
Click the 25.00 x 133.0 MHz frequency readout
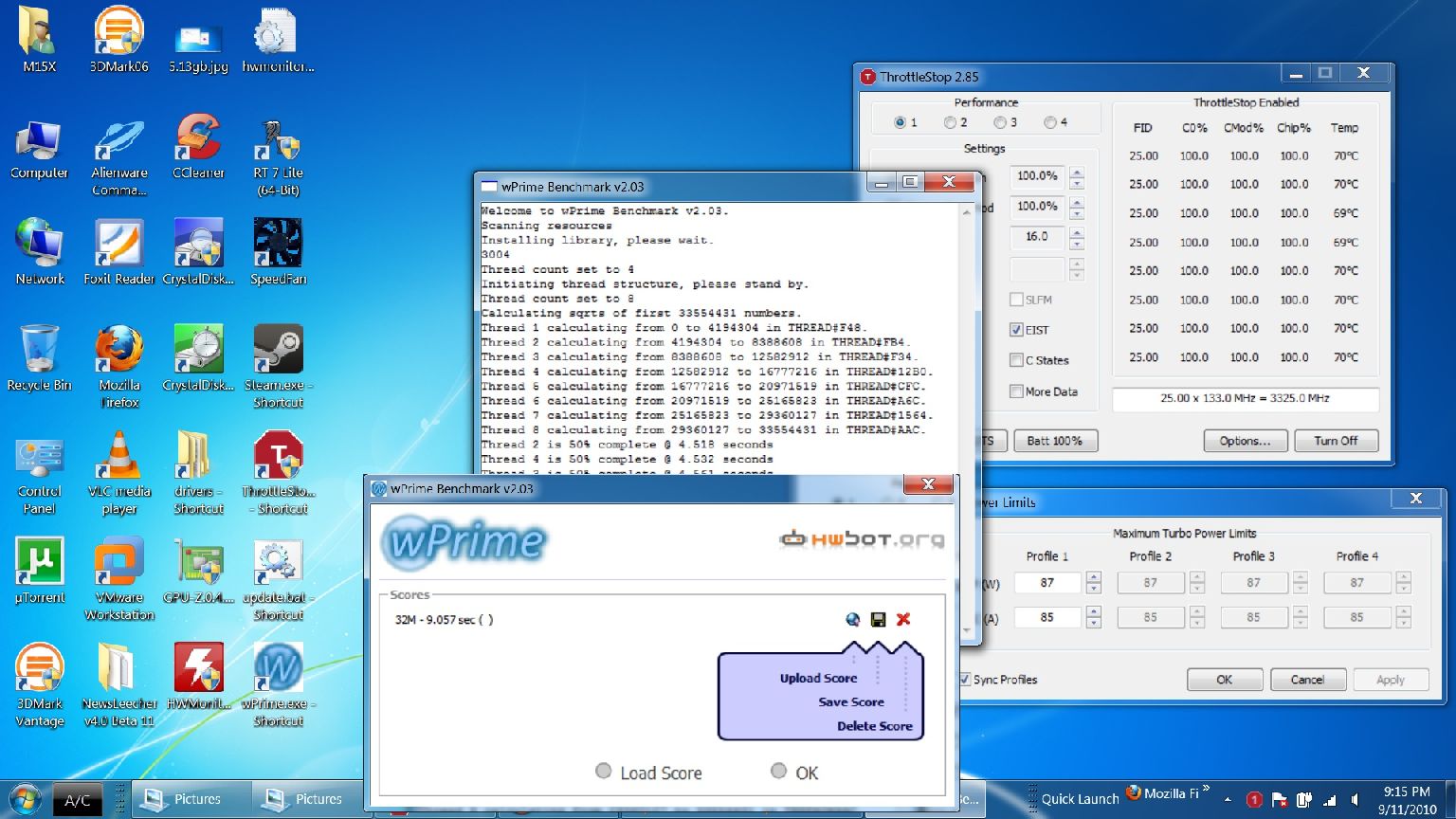coord(1245,398)
